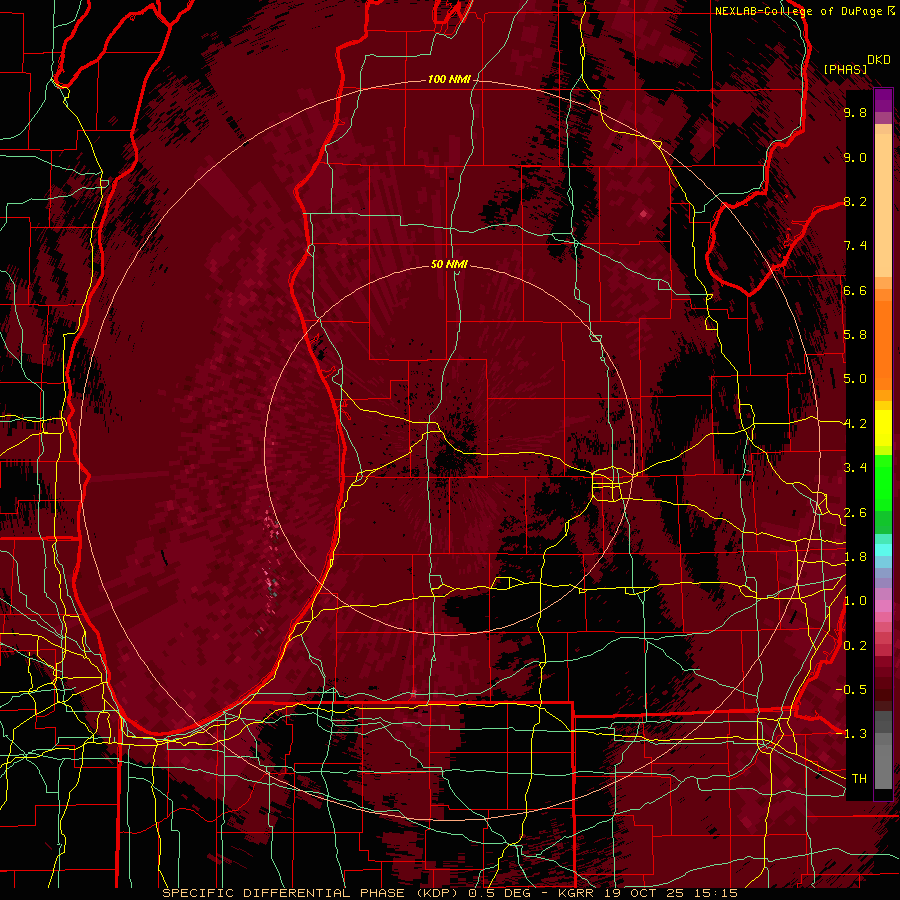Click the '19 OCT 25' date
The image size is (900, 900).
click(x=642, y=893)
